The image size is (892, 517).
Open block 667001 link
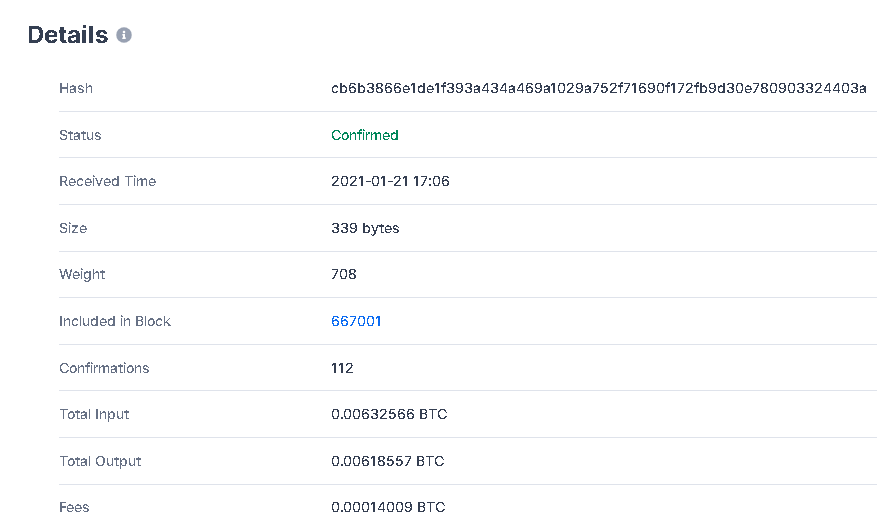point(356,321)
